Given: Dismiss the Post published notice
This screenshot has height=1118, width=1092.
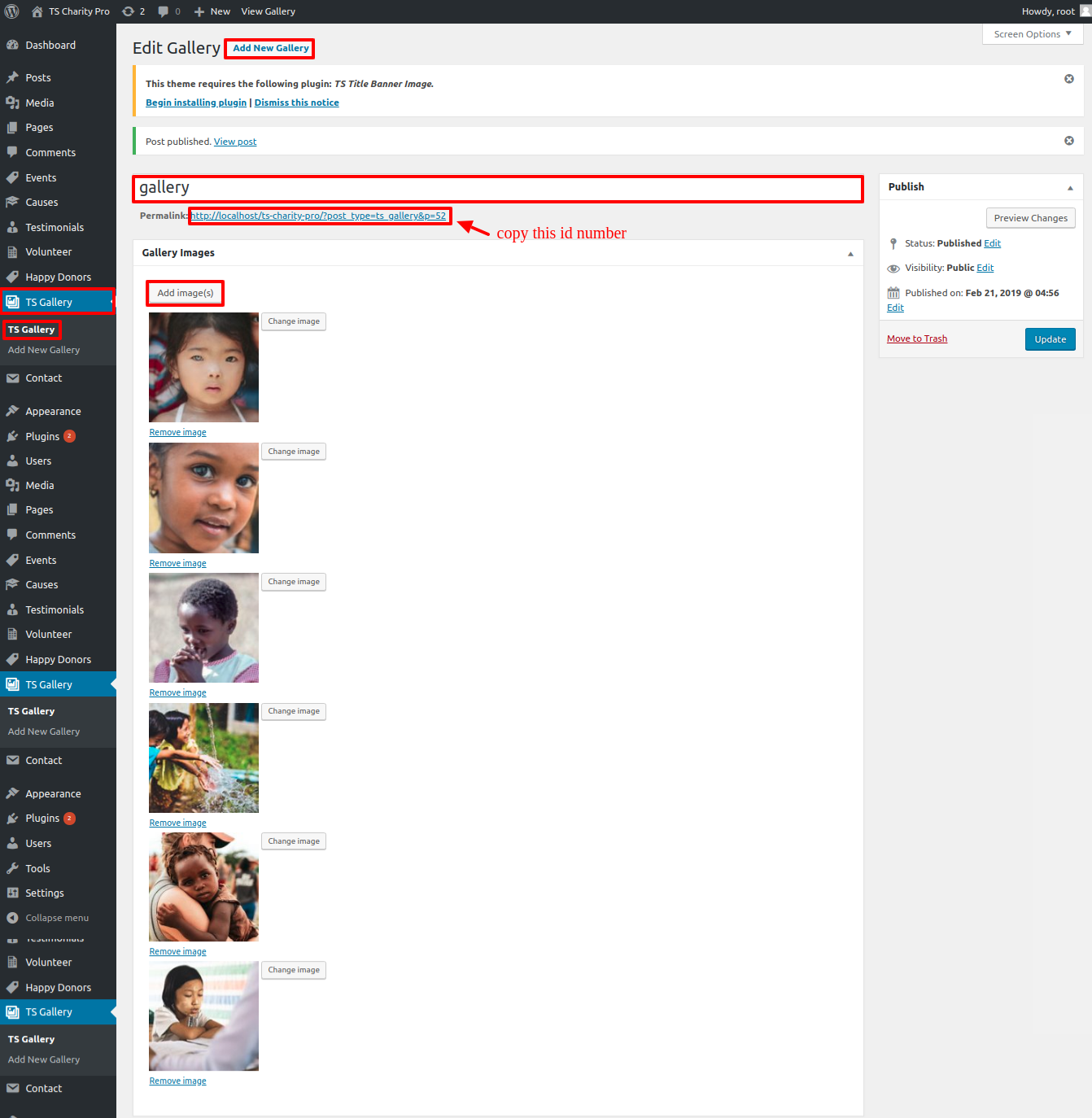Looking at the screenshot, I should [x=1069, y=141].
